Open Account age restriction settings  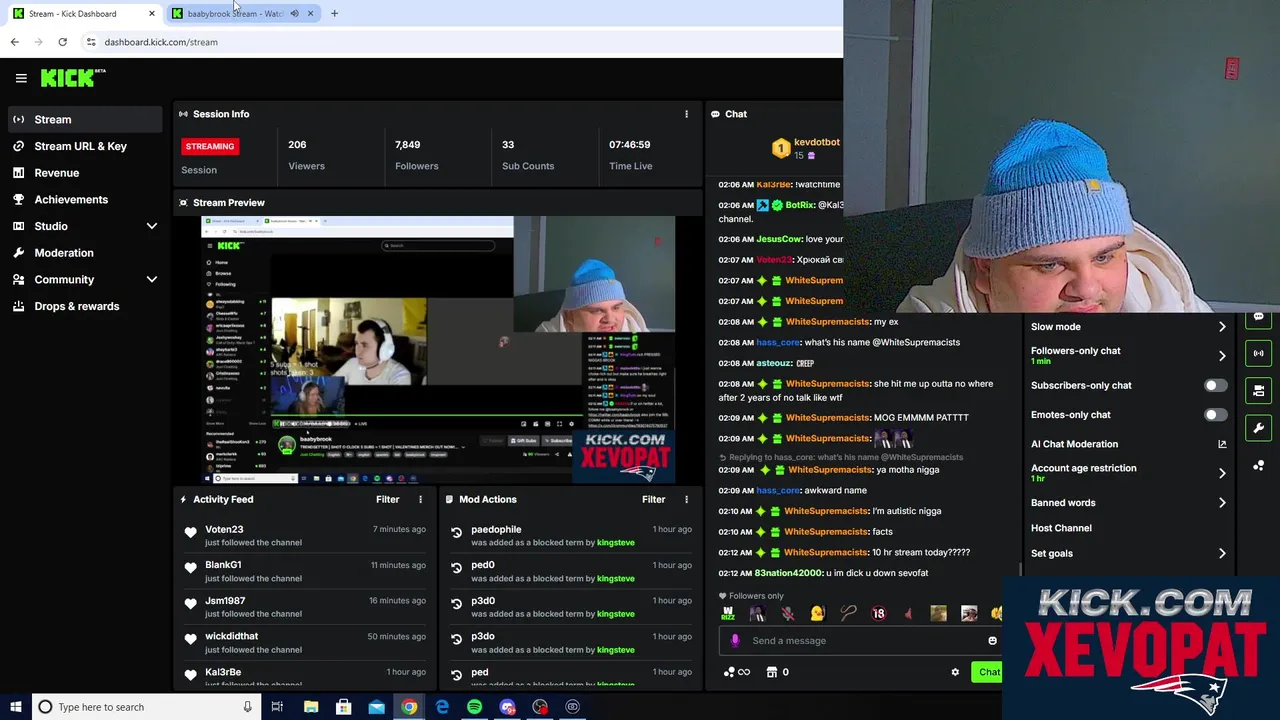click(1128, 473)
